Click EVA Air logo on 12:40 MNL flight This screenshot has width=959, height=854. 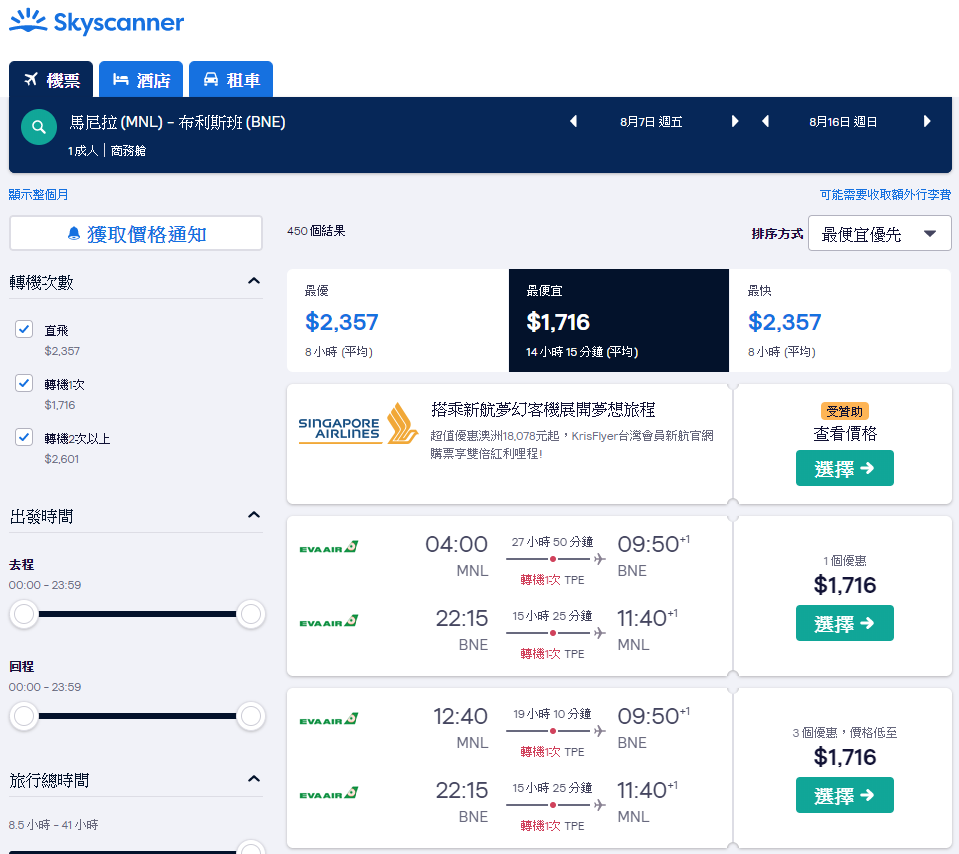[329, 719]
